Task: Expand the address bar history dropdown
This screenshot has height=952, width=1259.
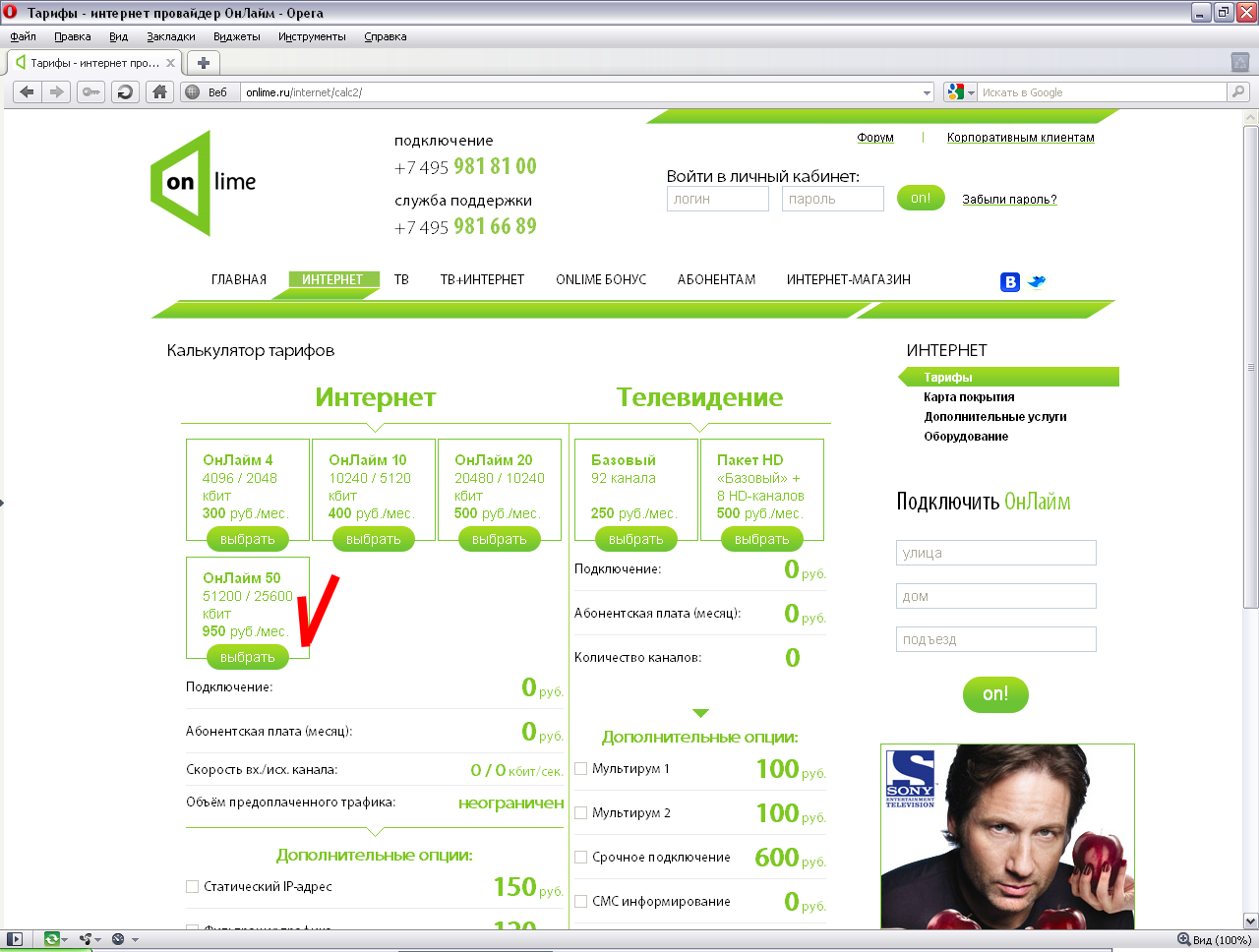Action: click(x=927, y=93)
